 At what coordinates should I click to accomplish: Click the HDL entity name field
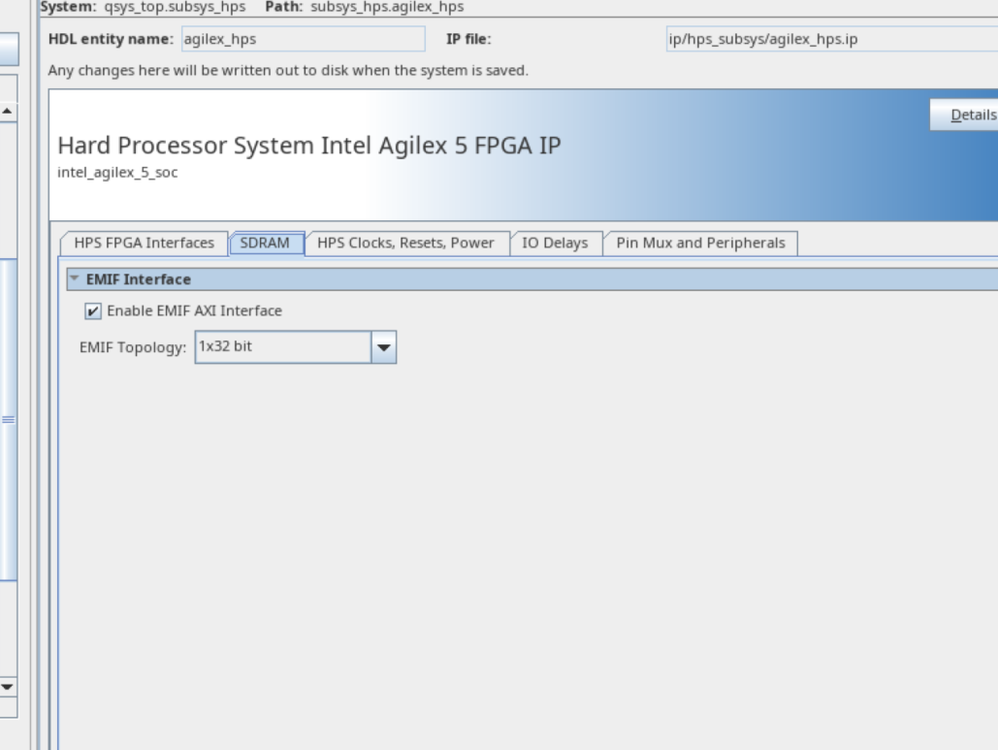302,40
